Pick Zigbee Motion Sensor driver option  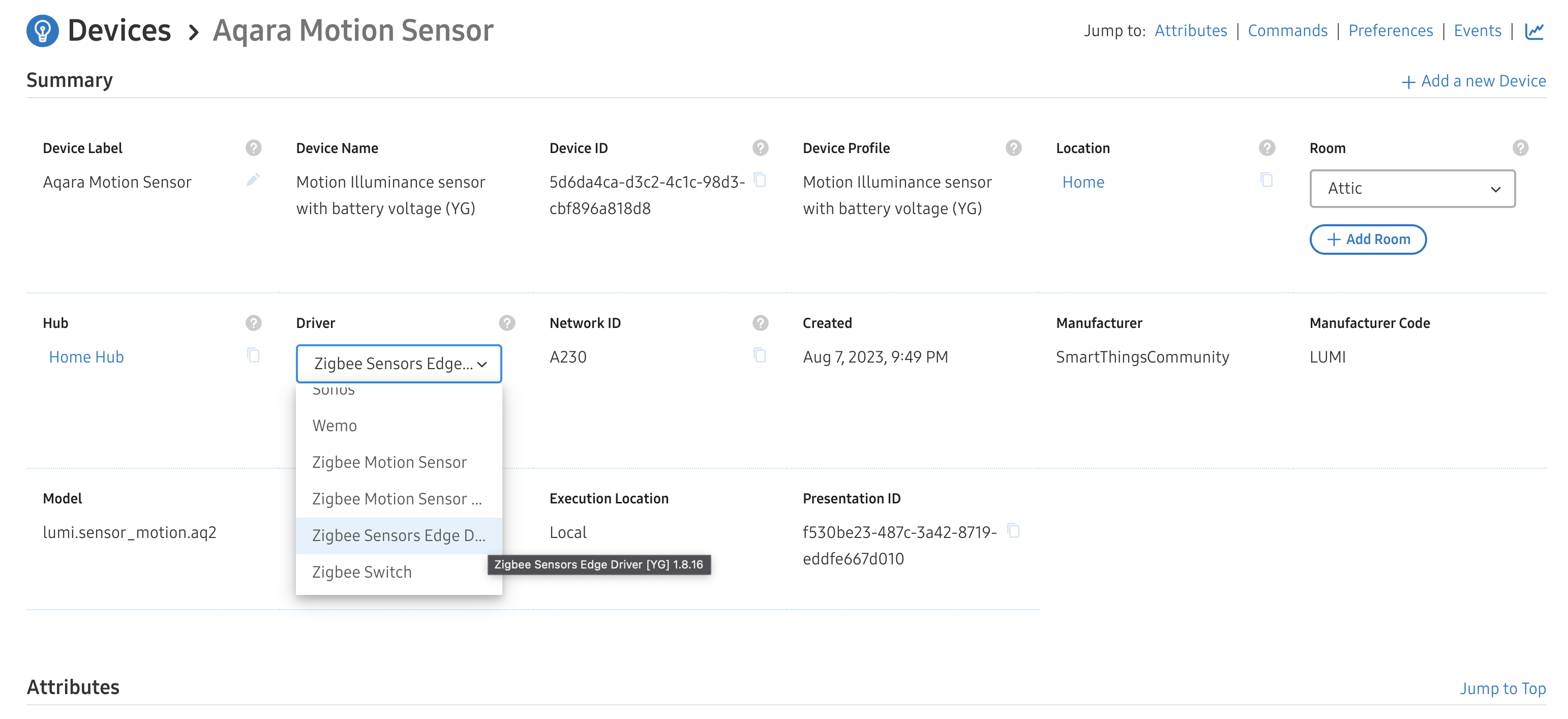tap(389, 462)
